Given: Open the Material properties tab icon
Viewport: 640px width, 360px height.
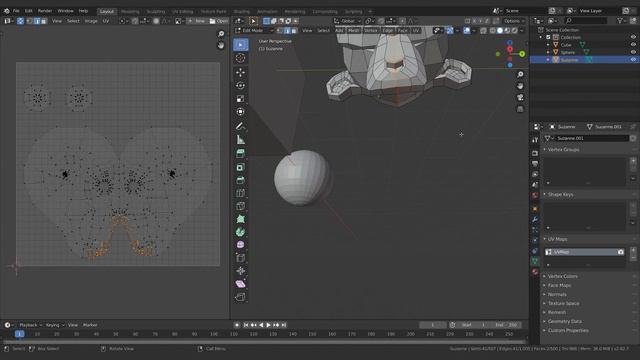Looking at the screenshot, I should 535,272.
